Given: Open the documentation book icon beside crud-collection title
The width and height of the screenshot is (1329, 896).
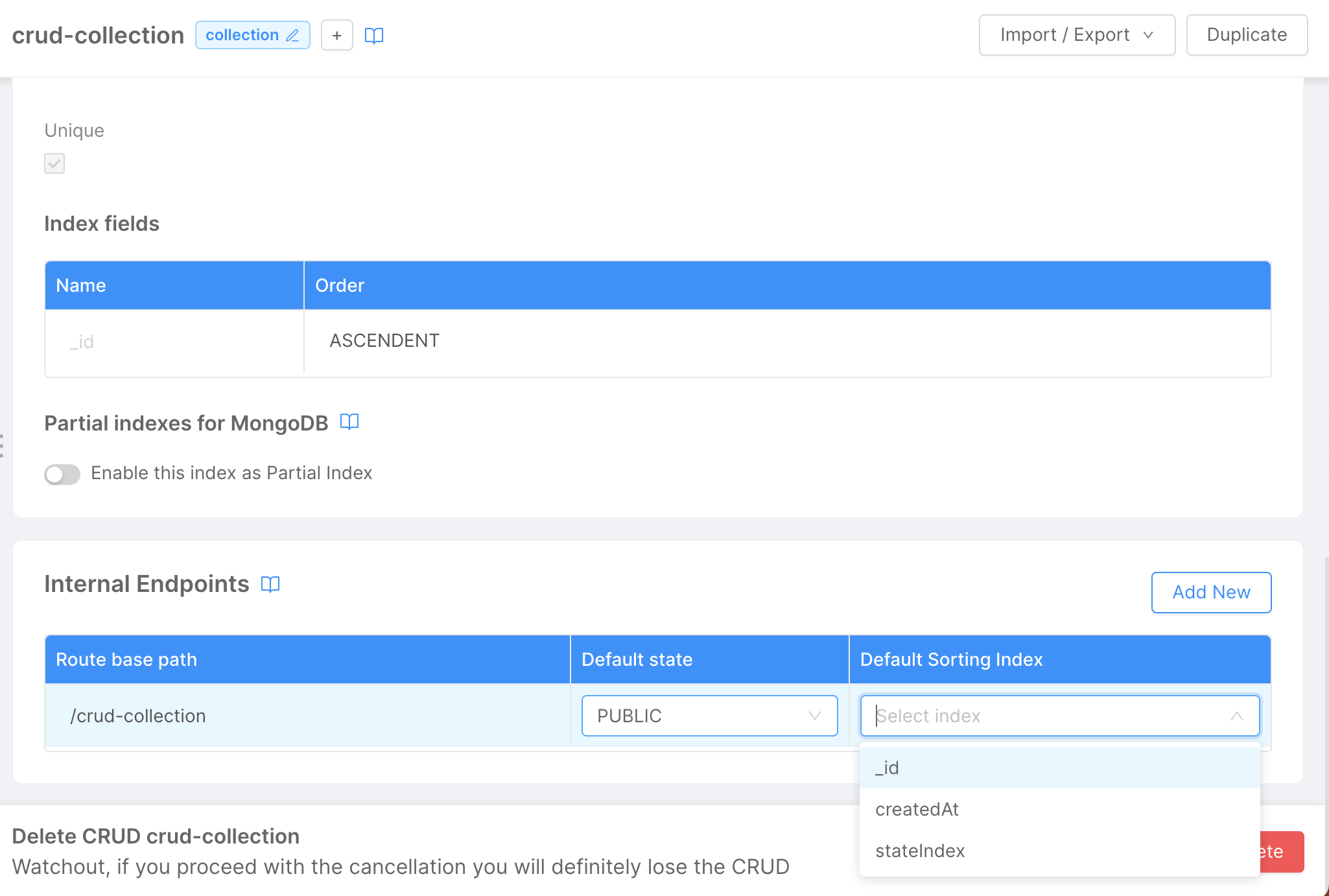Looking at the screenshot, I should [x=374, y=35].
